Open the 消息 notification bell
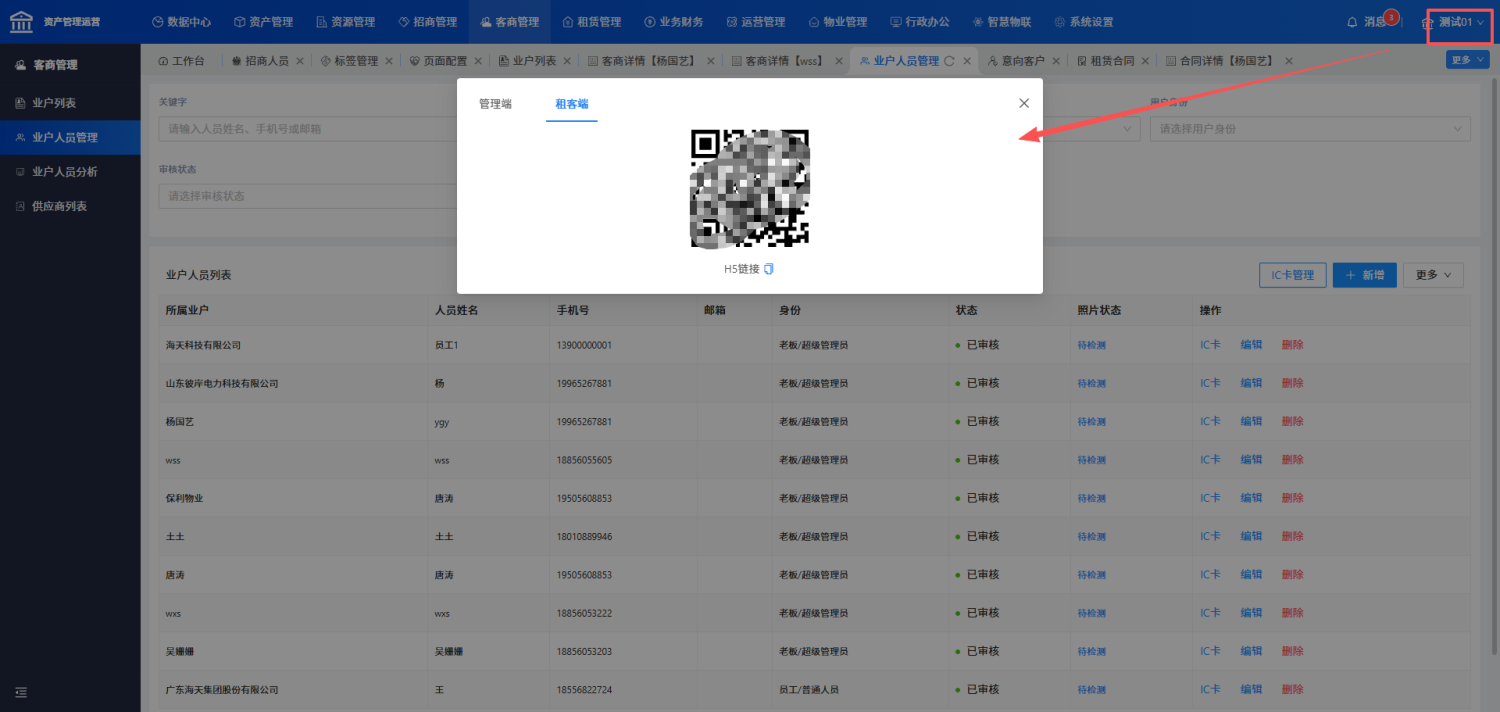This screenshot has width=1500, height=712. point(1352,22)
